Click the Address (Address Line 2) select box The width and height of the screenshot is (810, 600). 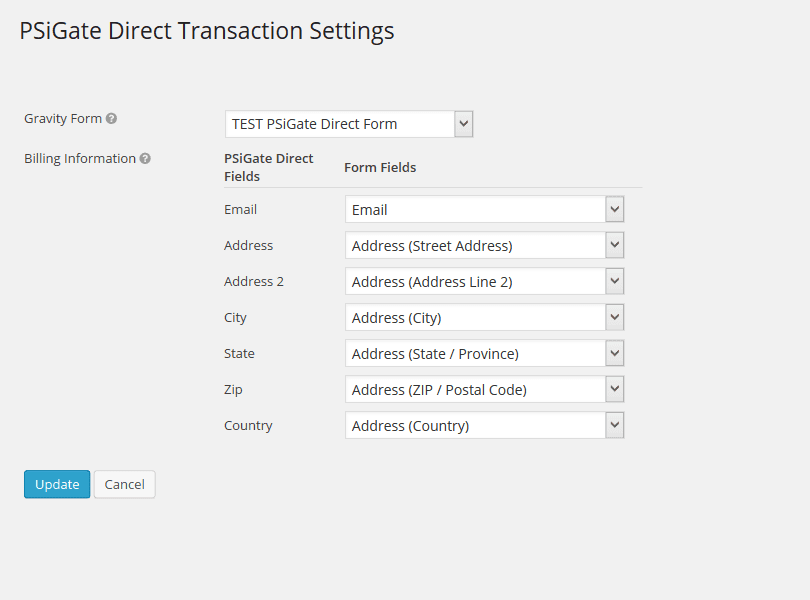(x=485, y=281)
